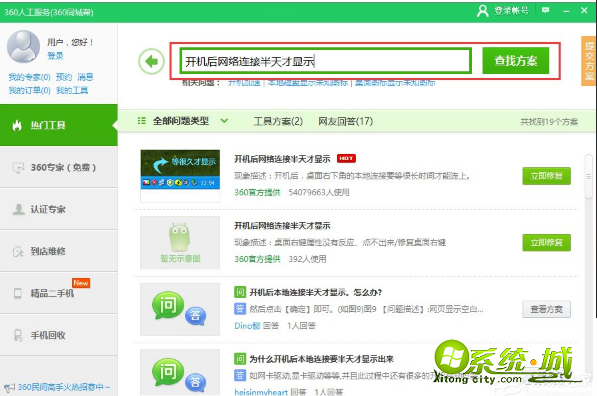Click the green 问 badge of 开机后本地连接半天才显示

(239, 292)
